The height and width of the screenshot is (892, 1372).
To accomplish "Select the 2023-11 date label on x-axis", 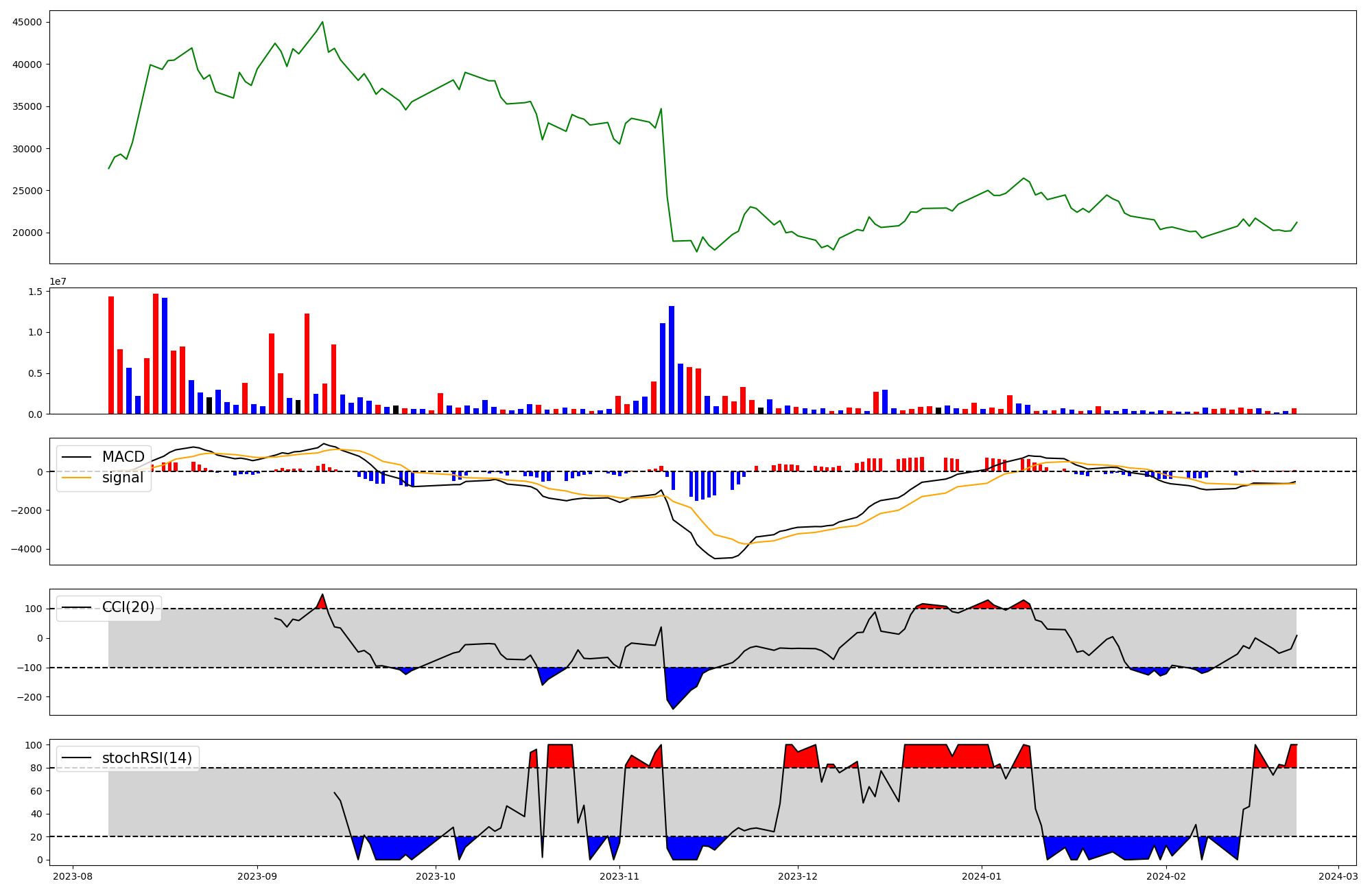I will (619, 876).
